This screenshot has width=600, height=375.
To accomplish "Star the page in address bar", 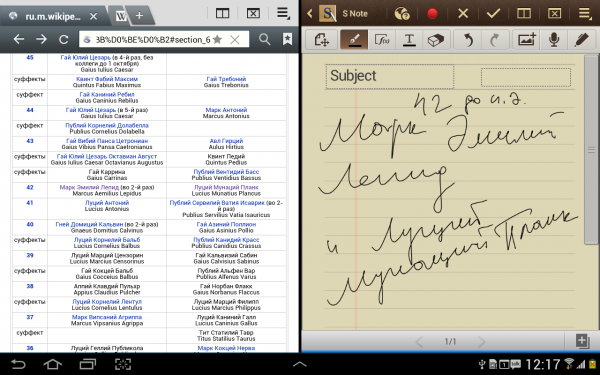I will pyautogui.click(x=217, y=39).
